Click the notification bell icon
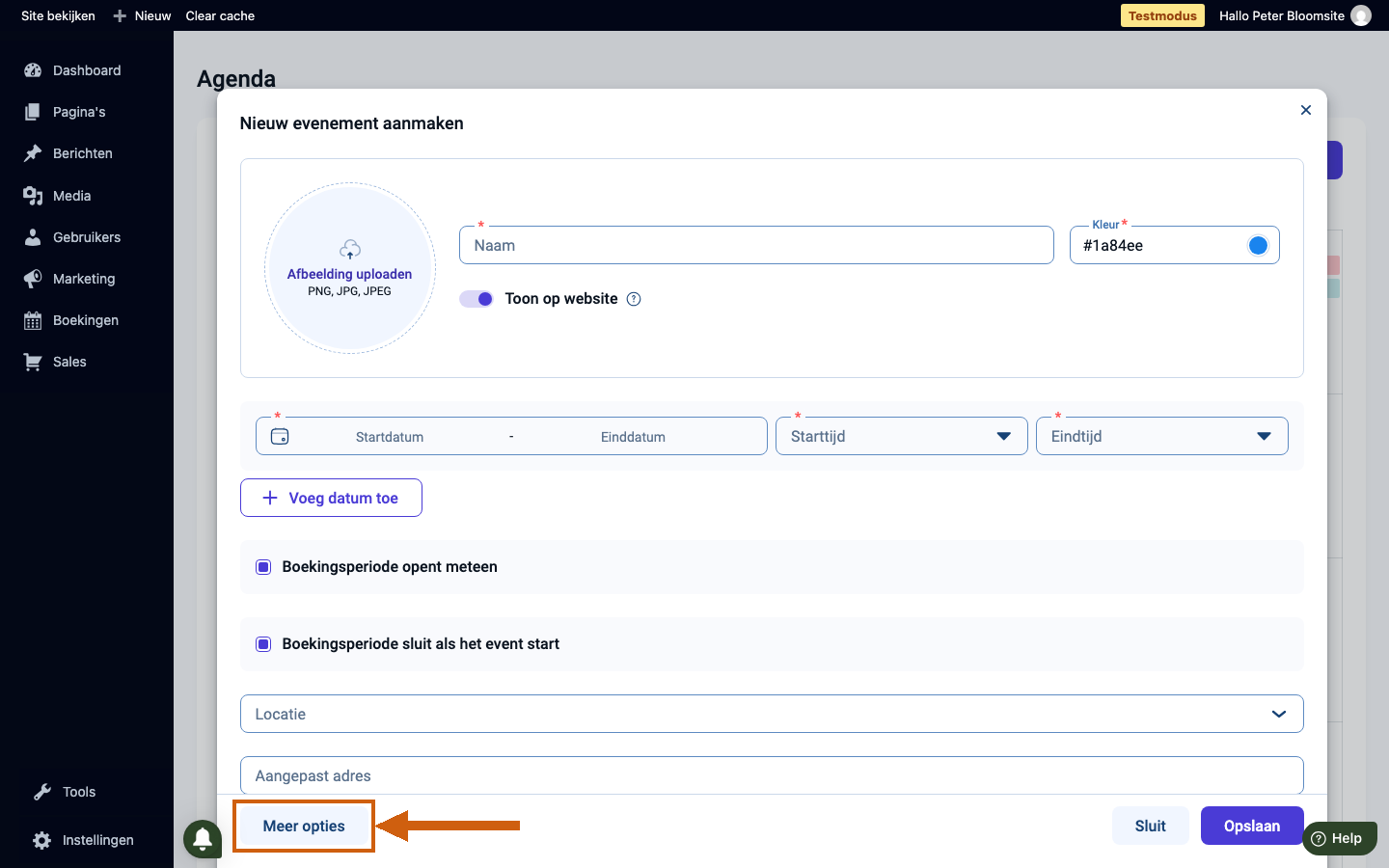1389x868 pixels. tap(203, 838)
